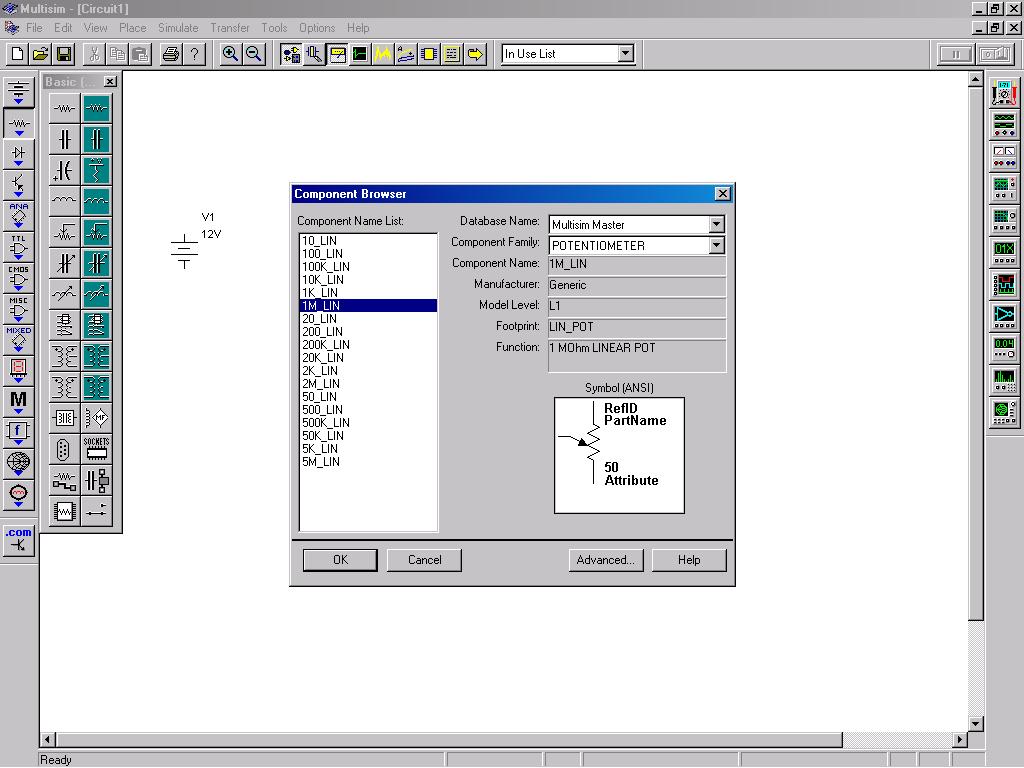
Task: Pick the resistor in the Basic palette
Action: click(64, 108)
